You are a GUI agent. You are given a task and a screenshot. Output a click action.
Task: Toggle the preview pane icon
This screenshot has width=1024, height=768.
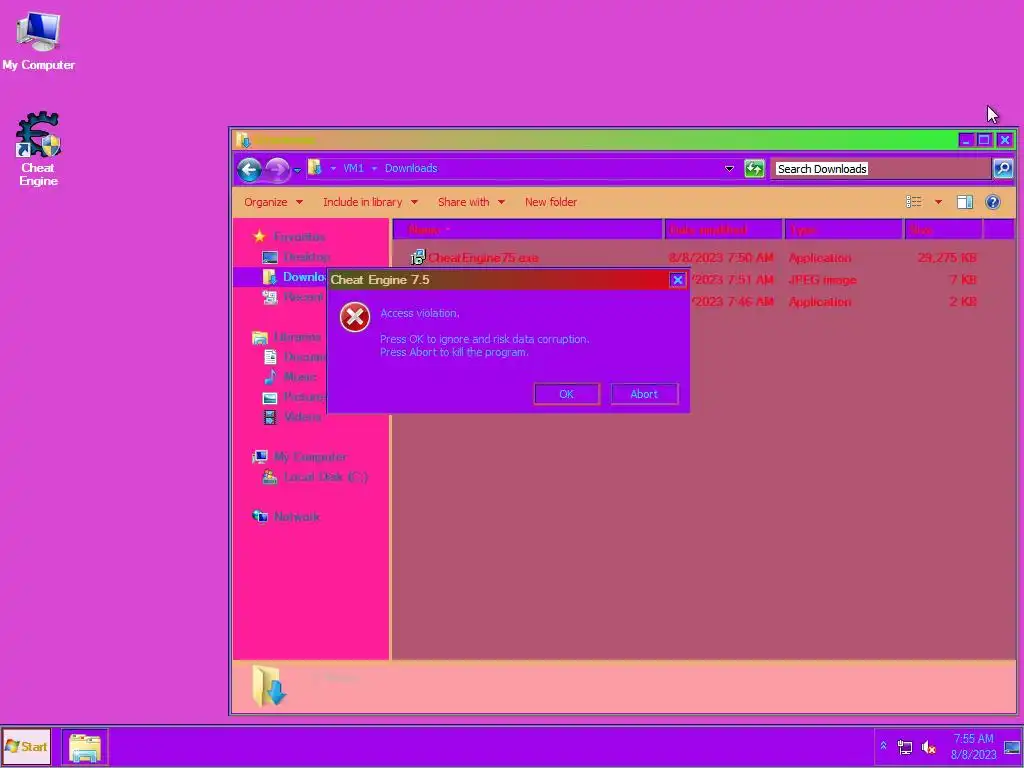point(965,202)
